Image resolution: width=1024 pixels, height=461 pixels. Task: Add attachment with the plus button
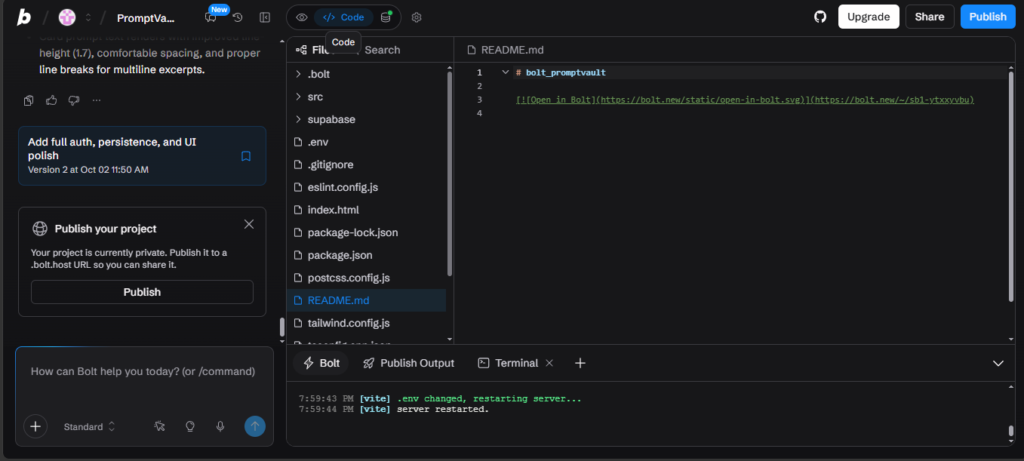(x=35, y=427)
